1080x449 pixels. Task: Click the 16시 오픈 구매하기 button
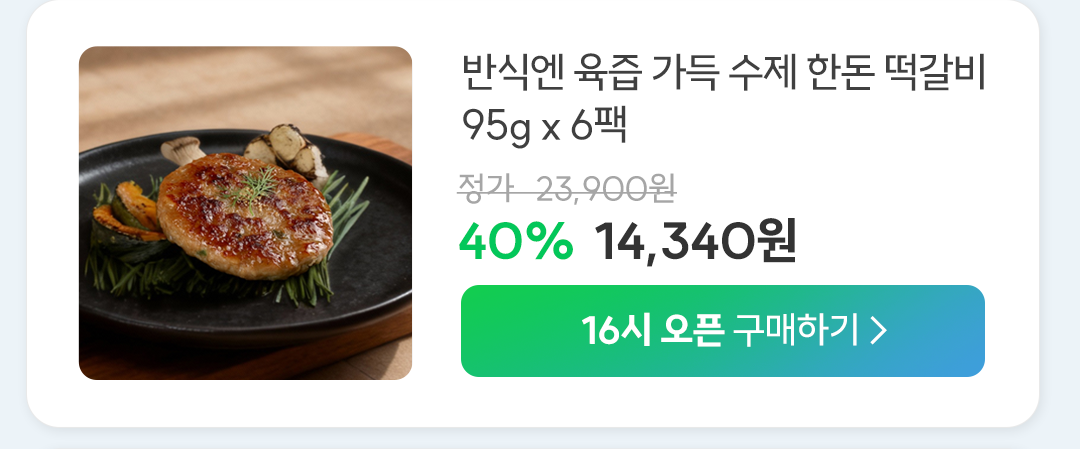(723, 331)
